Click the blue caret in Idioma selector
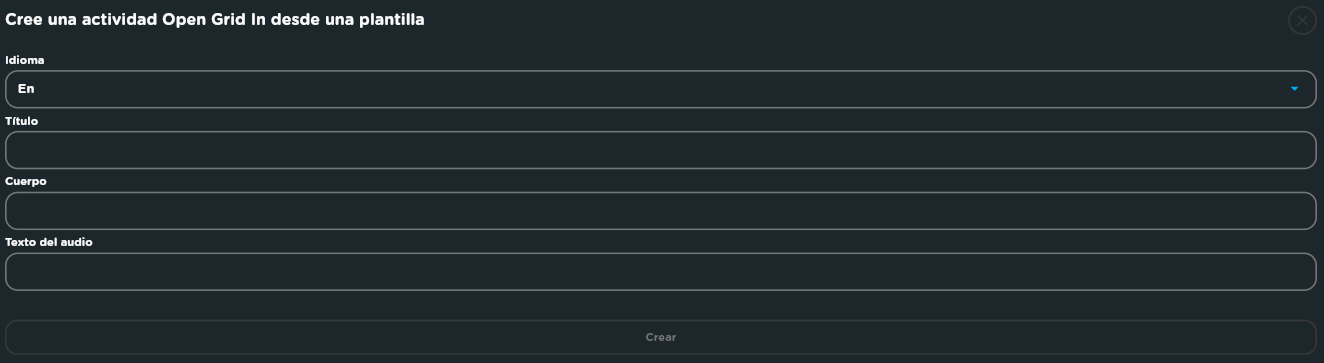The height and width of the screenshot is (363, 1324). tap(1294, 89)
